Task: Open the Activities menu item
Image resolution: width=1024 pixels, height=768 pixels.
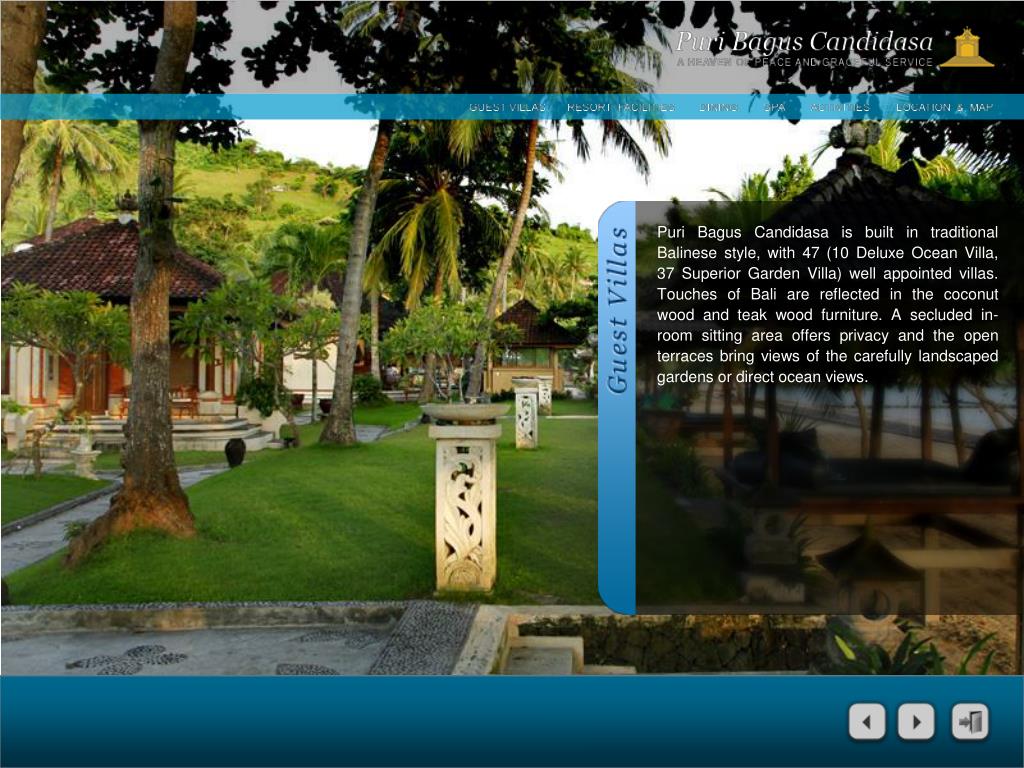Action: (x=840, y=107)
